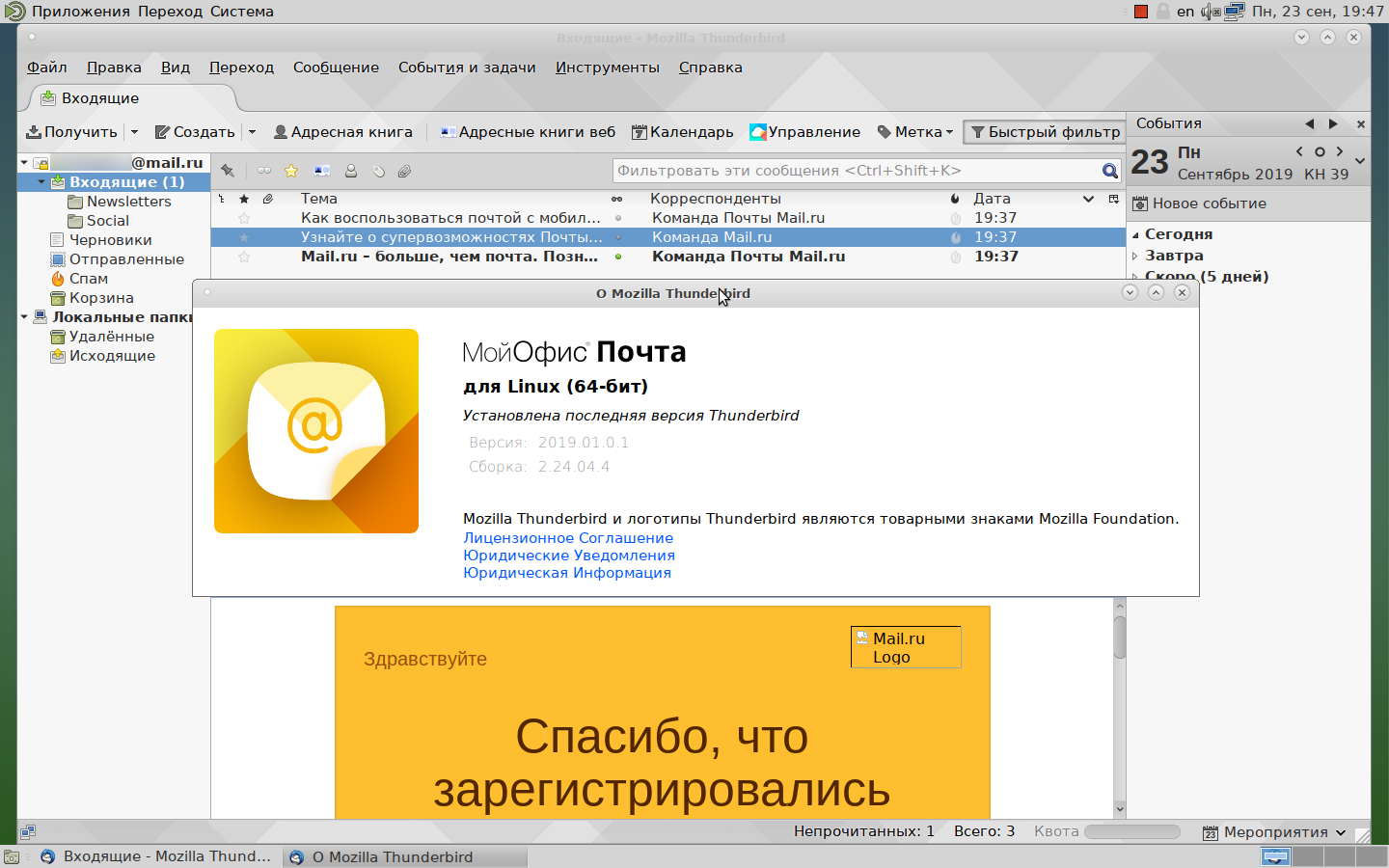Viewport: 1389px width, 868px height.
Task: Click the Получить mail button
Action: pos(71,132)
